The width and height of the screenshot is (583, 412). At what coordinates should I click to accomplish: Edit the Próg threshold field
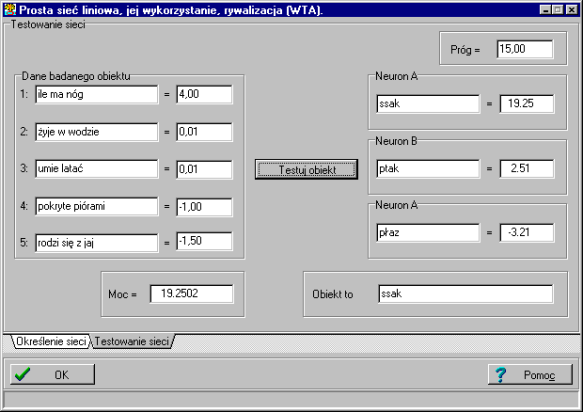click(525, 49)
